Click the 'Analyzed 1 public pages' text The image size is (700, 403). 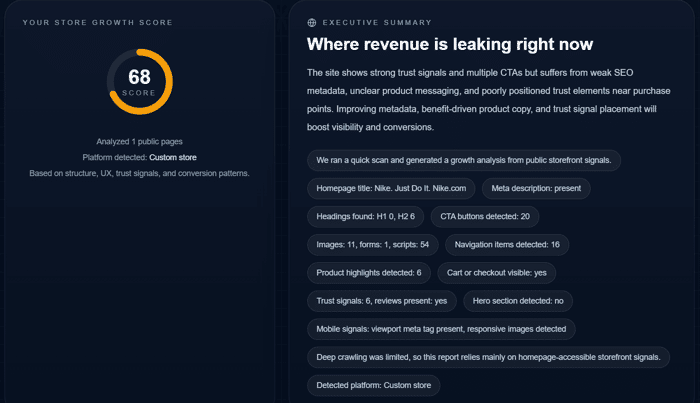point(139,141)
